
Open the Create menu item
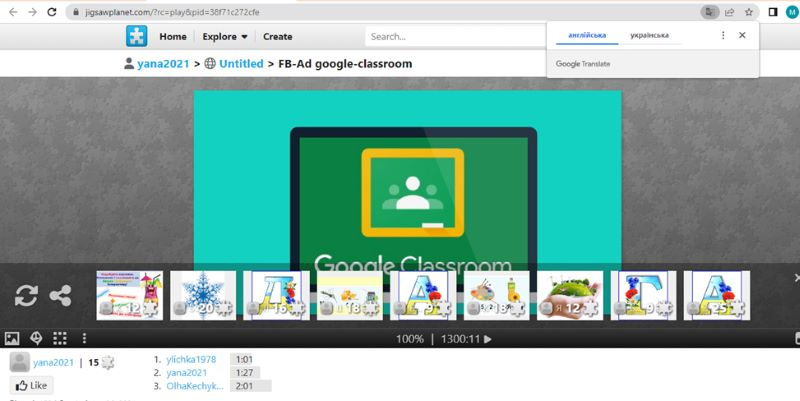coord(278,37)
